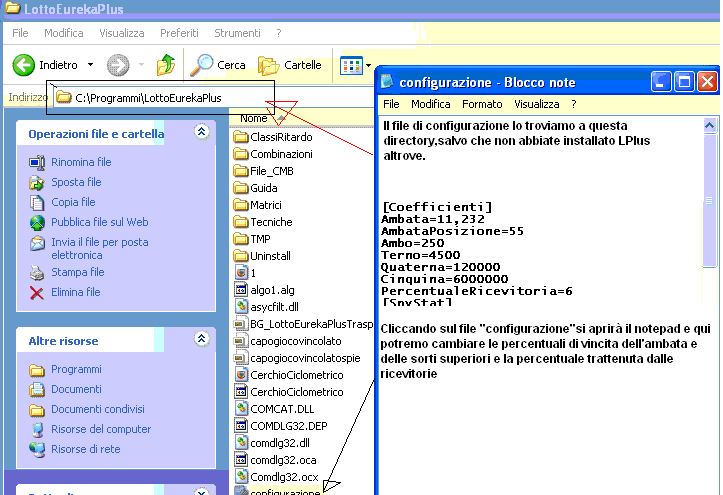Go up one folder level icon
Screen dimensions: 723x495
(x=166, y=65)
